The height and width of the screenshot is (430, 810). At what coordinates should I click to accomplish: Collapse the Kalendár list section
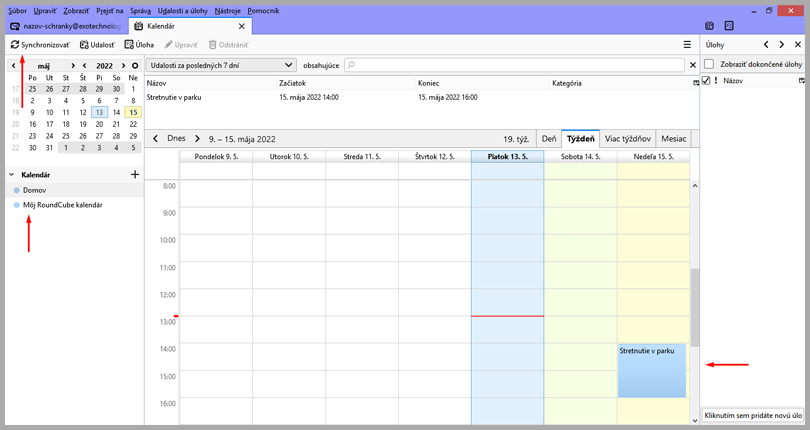coord(11,175)
